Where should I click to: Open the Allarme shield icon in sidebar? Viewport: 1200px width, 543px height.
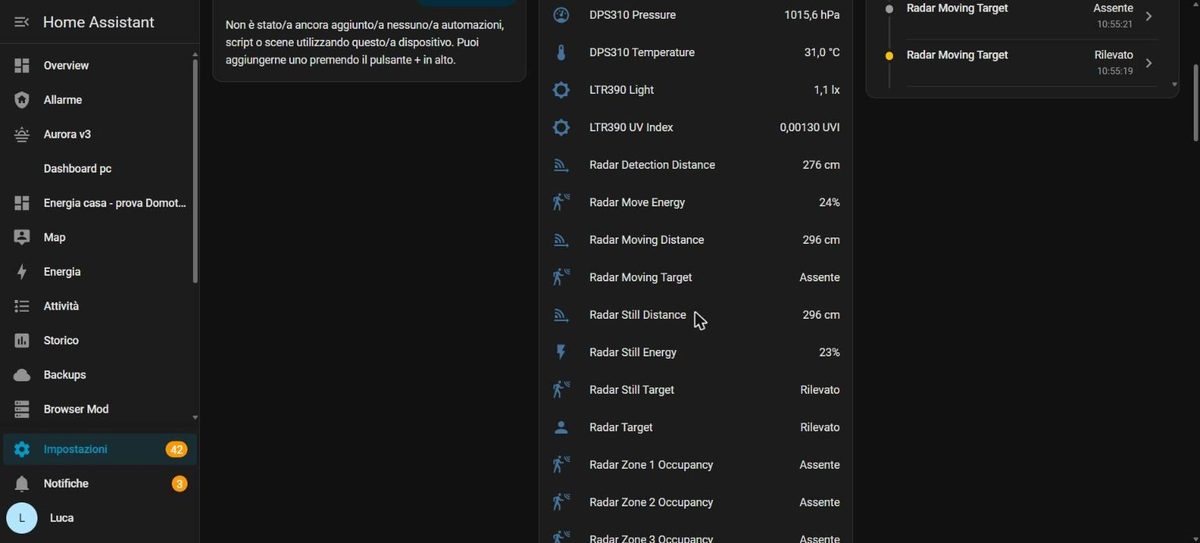coord(22,100)
